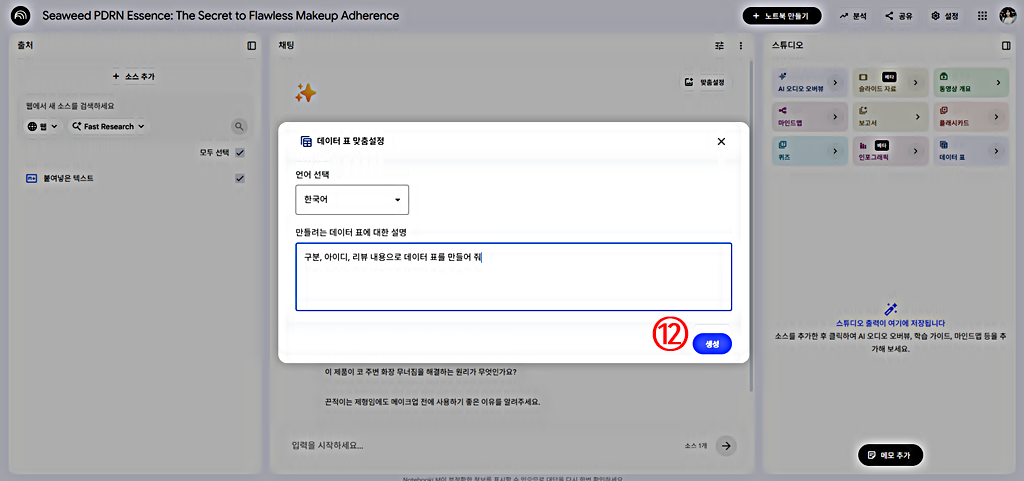Open the Fast Research mode dropdown
The height and width of the screenshot is (481, 1024).
109,126
